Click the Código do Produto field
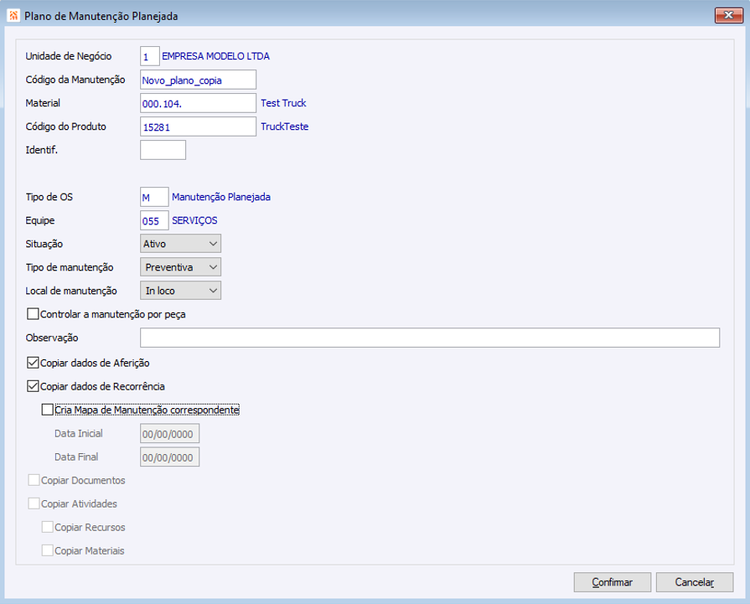 pyautogui.click(x=198, y=127)
